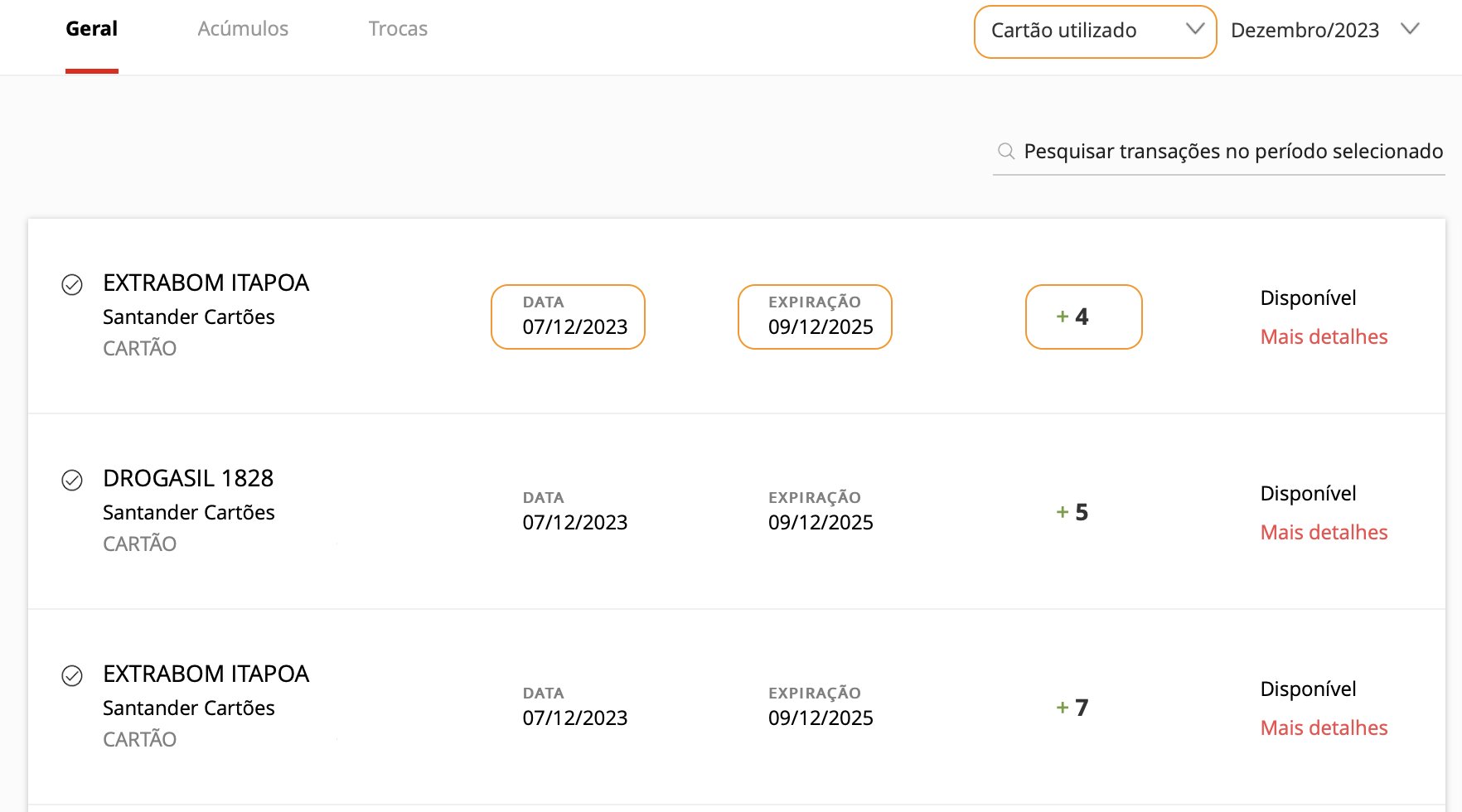Open Mais detalhes for the +4 transaction
This screenshot has height=812, width=1462.
click(x=1324, y=336)
